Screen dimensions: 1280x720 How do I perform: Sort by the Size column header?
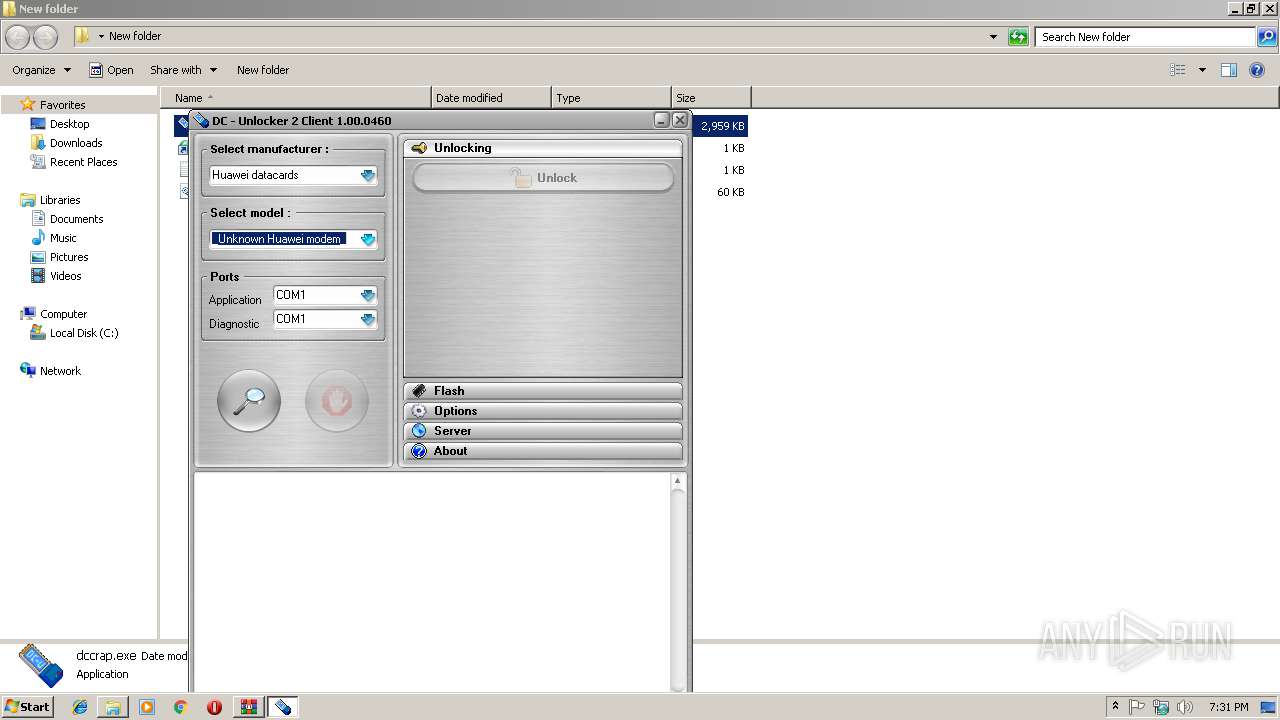(711, 98)
